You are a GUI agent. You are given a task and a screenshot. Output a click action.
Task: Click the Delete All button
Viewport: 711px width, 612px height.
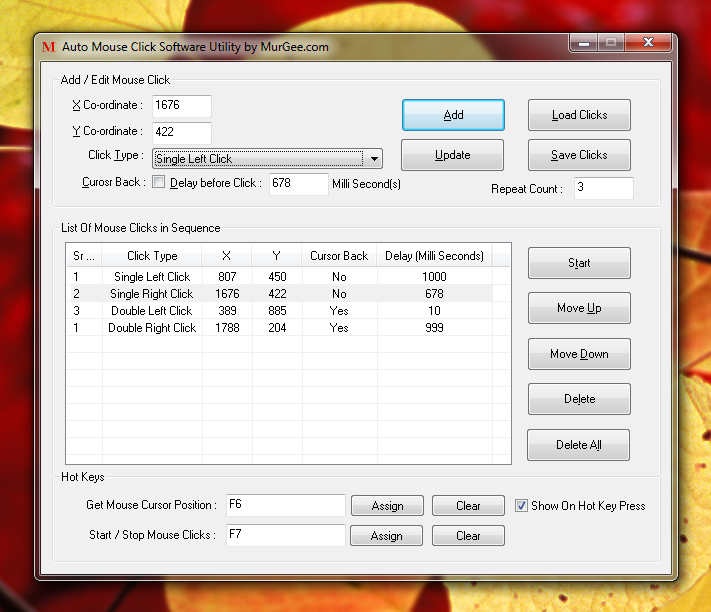(578, 445)
